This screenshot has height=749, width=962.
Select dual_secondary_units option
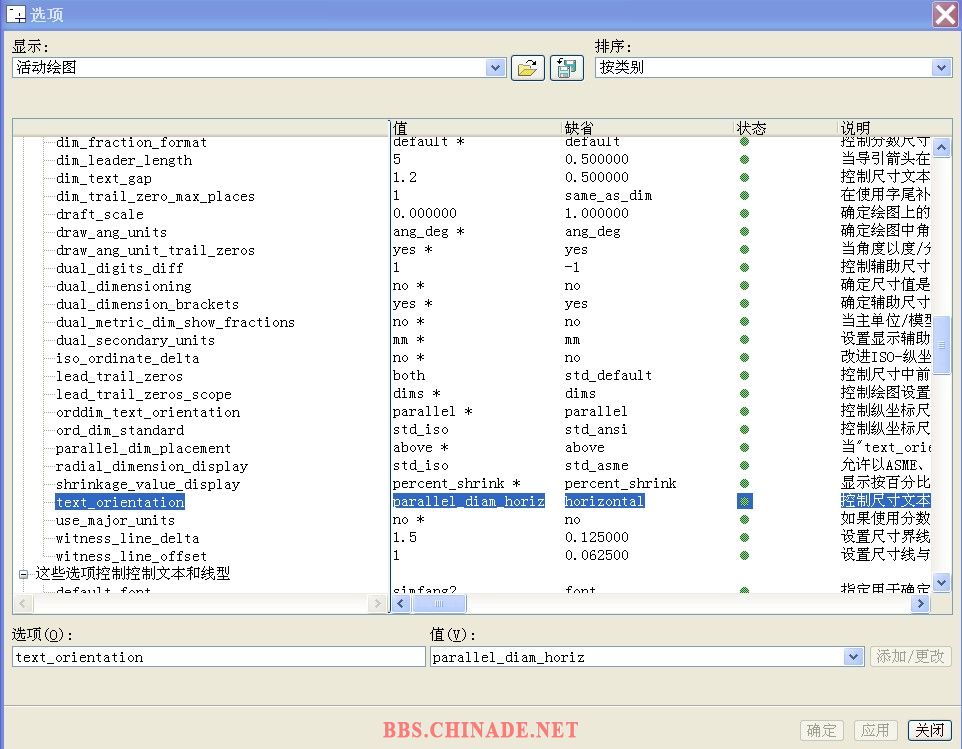(x=136, y=340)
